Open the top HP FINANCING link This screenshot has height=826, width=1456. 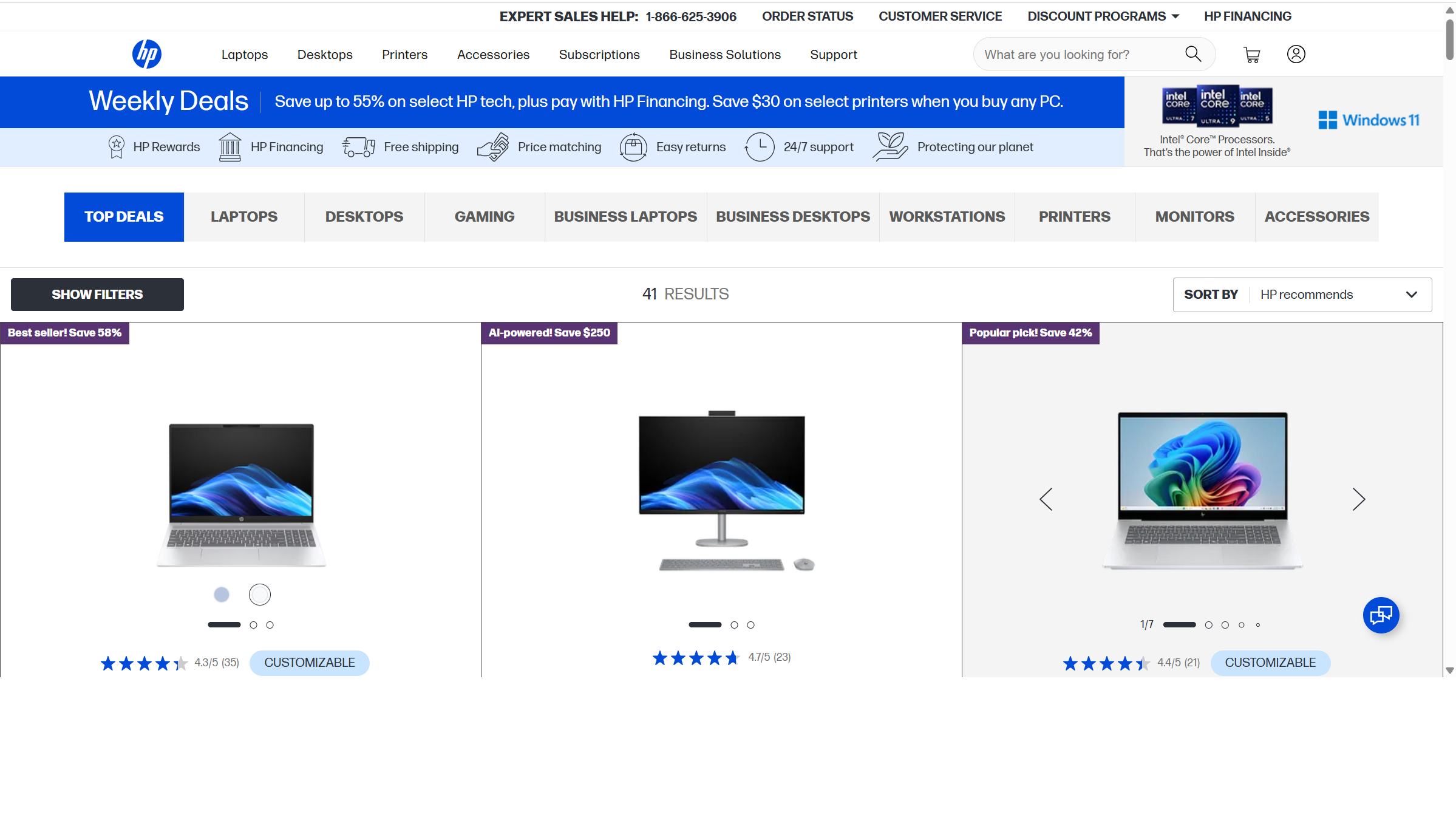click(1248, 16)
